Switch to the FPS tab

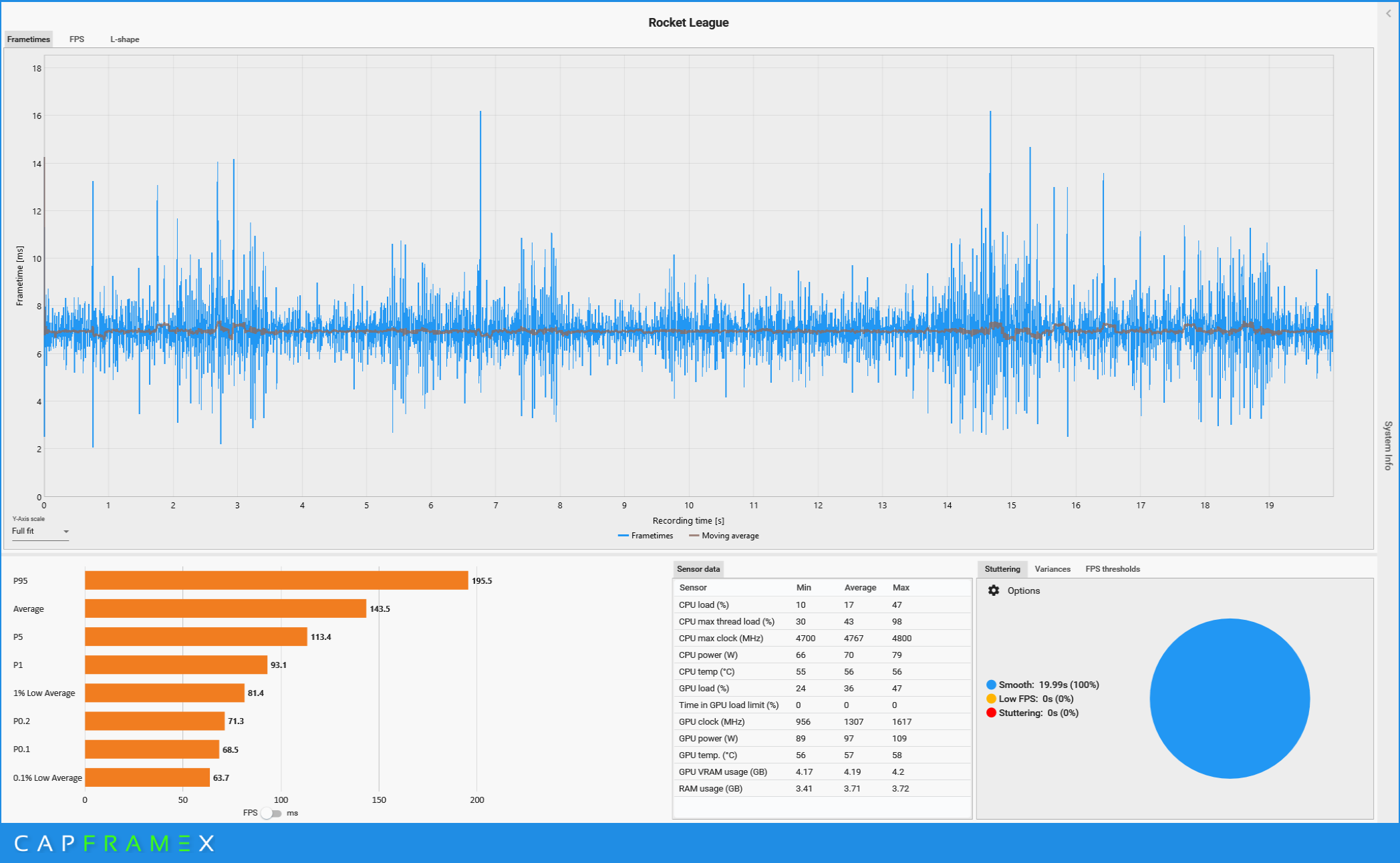click(77, 39)
